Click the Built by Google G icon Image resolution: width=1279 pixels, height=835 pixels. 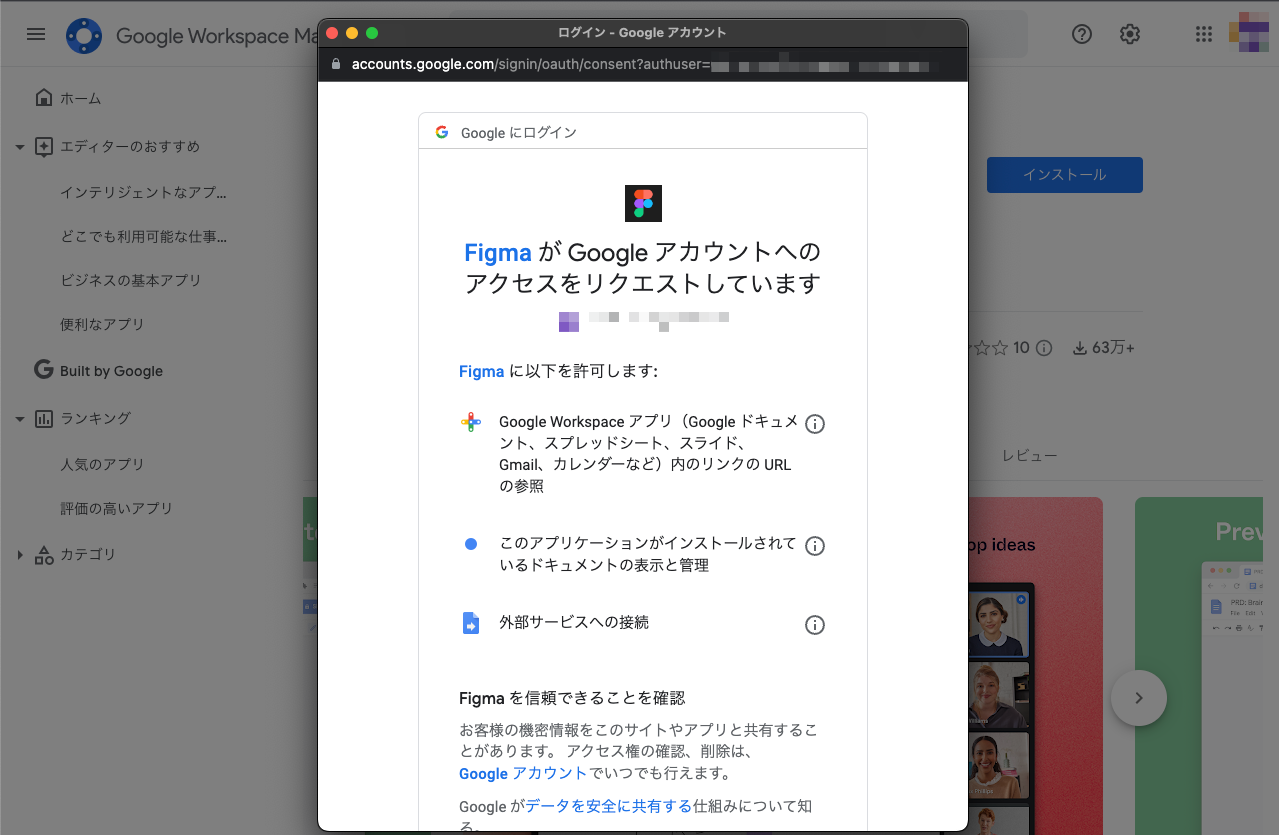[43, 370]
